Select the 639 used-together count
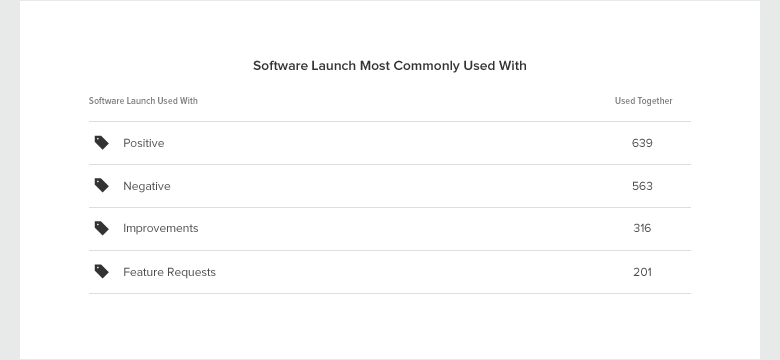This screenshot has height=360, width=780. 642,143
